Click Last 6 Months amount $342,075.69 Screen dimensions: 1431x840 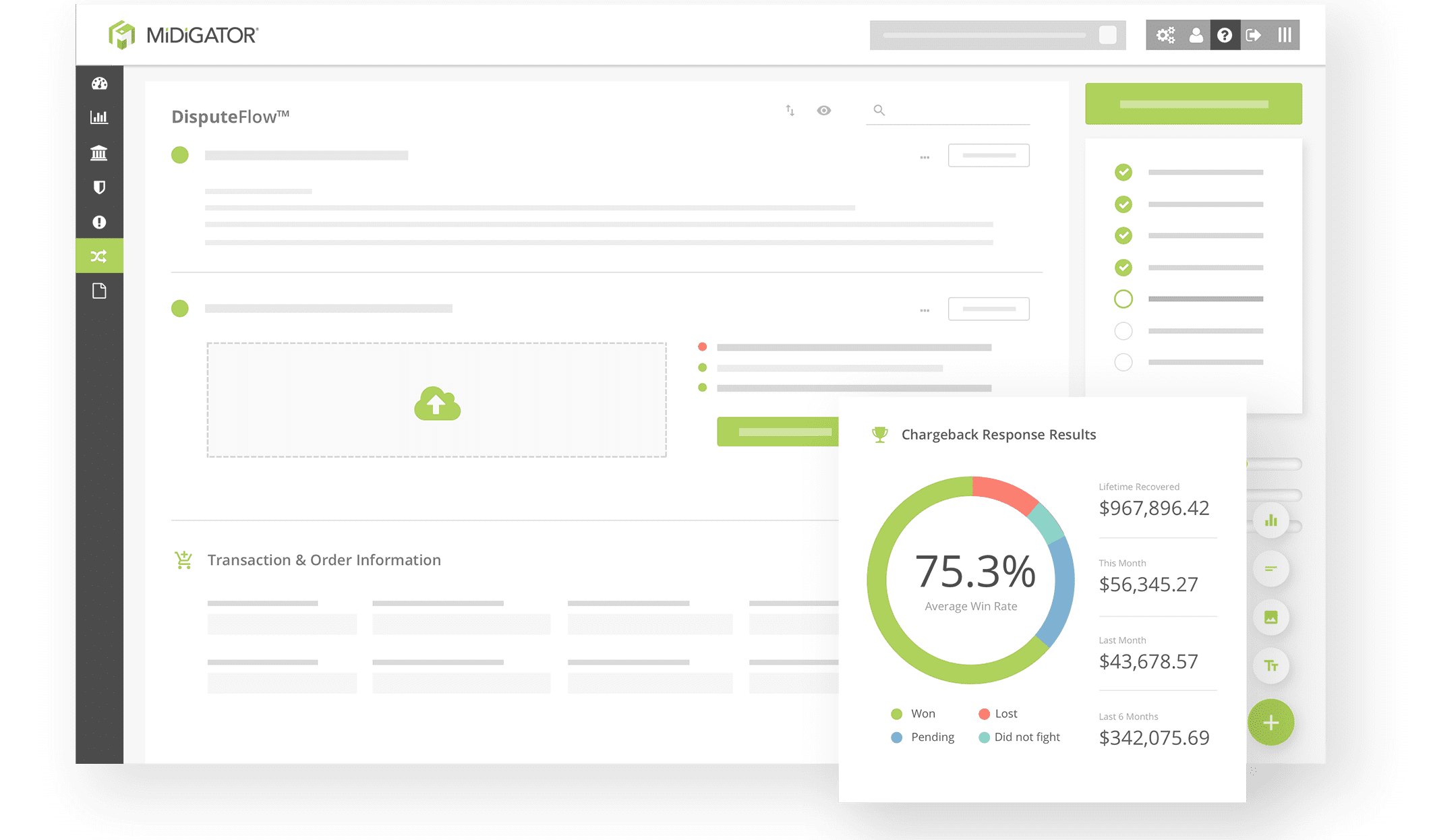click(x=1154, y=738)
